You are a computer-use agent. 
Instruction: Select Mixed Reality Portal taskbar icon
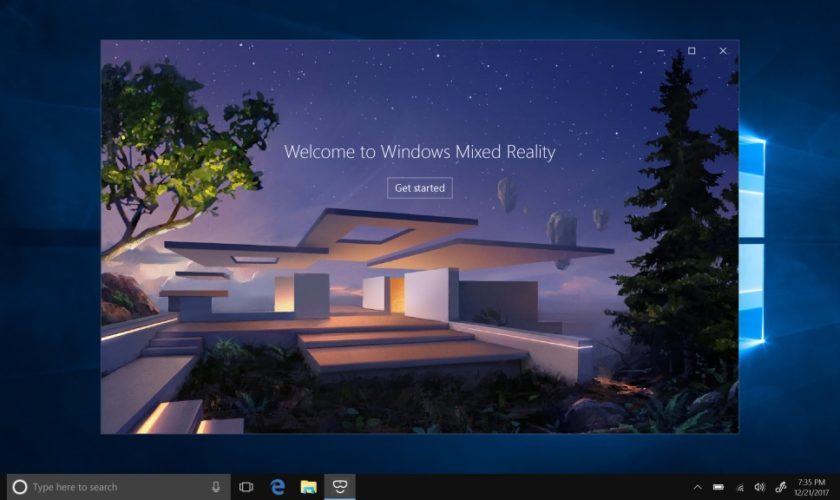pos(340,487)
